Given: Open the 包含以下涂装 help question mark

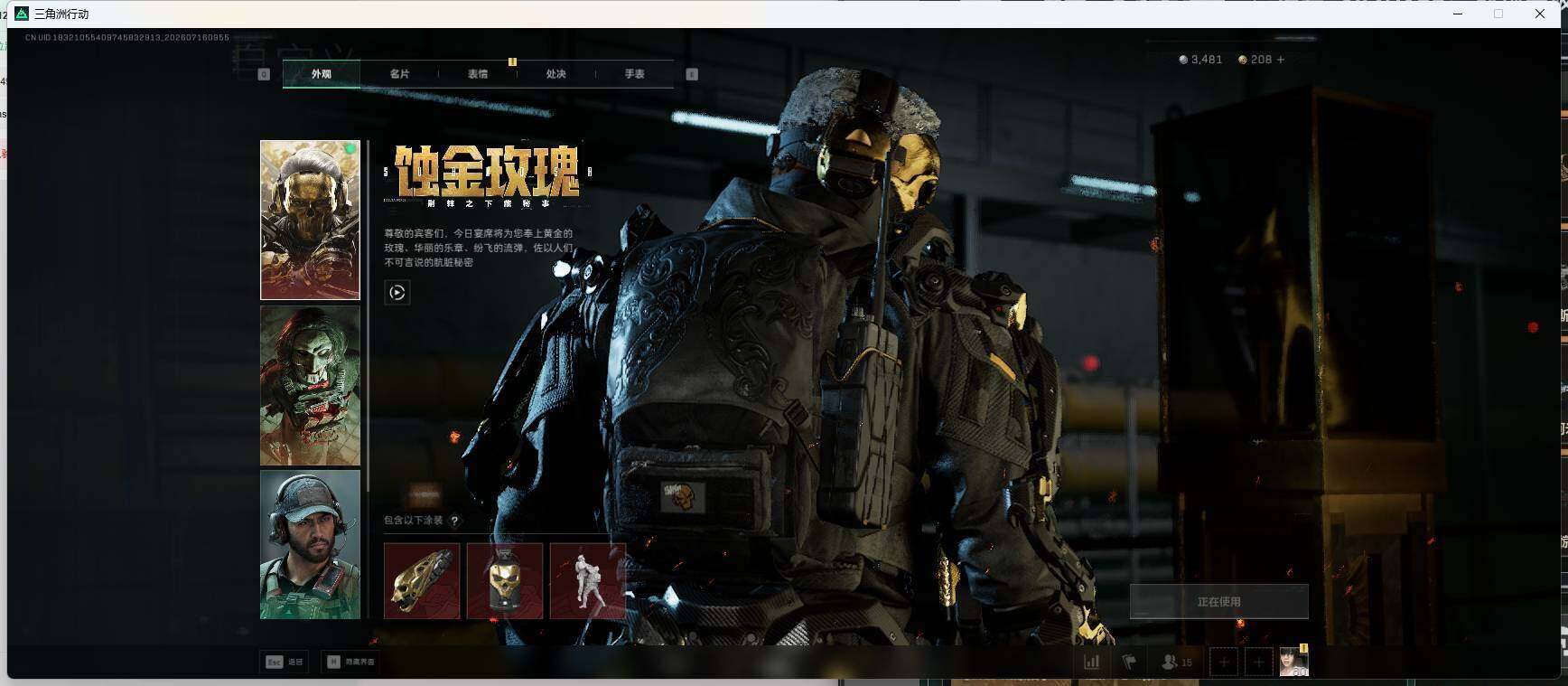Looking at the screenshot, I should click(x=454, y=521).
